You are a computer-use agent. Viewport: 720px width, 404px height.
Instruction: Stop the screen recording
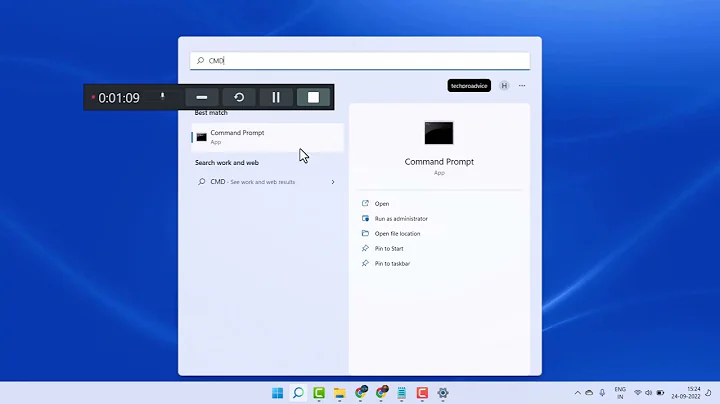coord(313,97)
